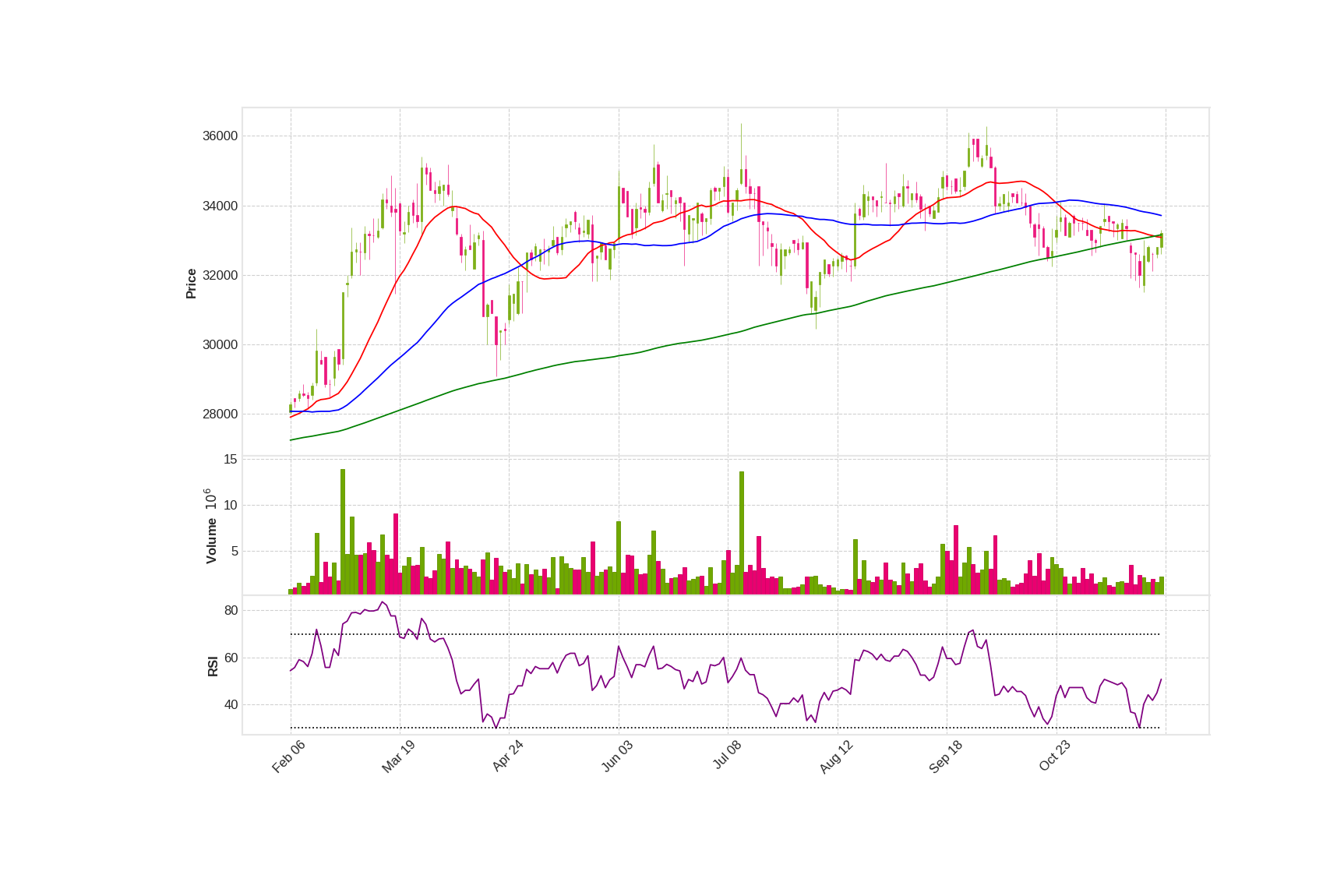Click the Sep 18 date label
Viewport: 1344px width, 896px height.
click(x=946, y=757)
